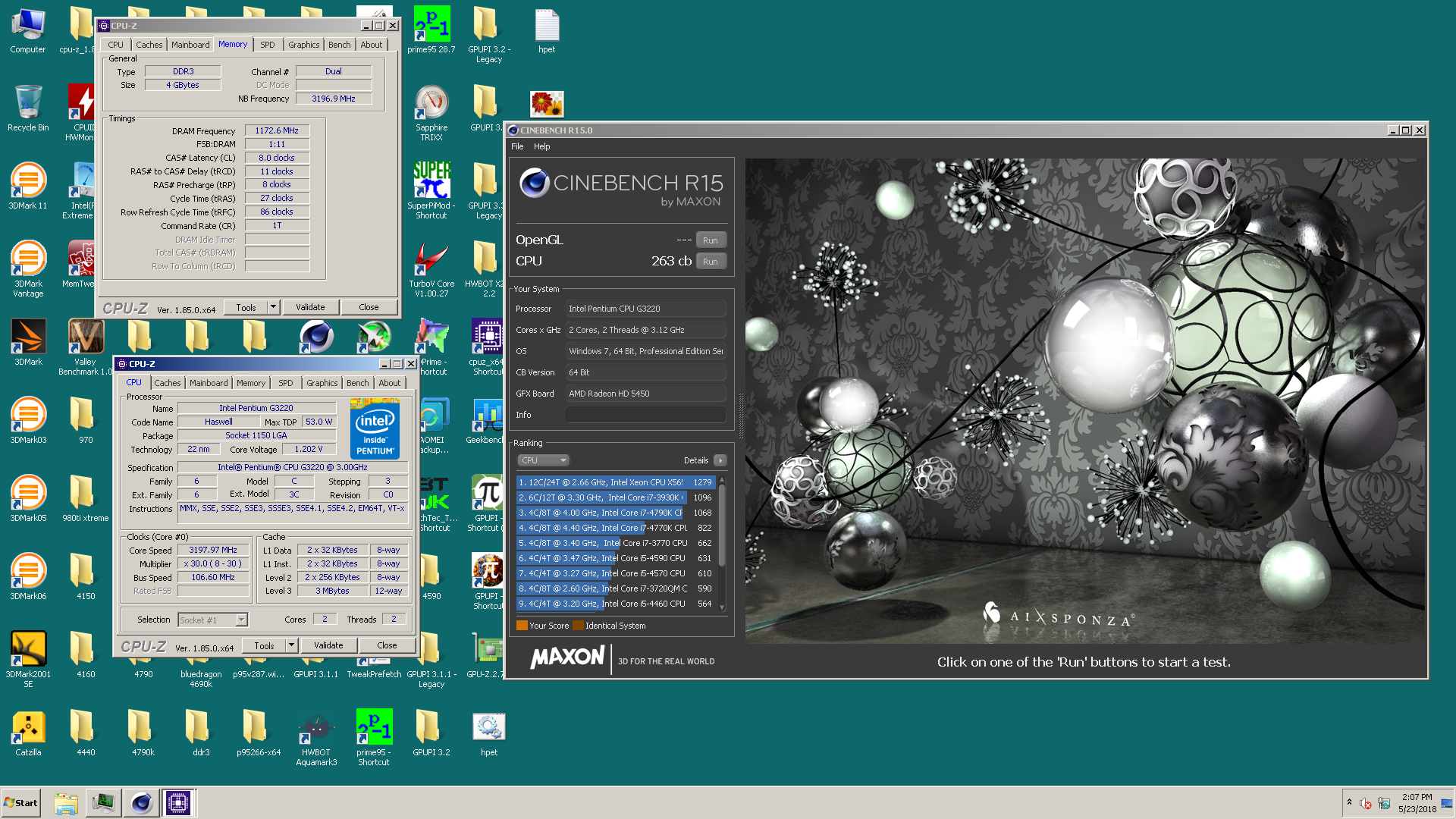Select ranking entry Core i7-3930K 1096
The width and height of the screenshot is (1456, 819).
(616, 497)
